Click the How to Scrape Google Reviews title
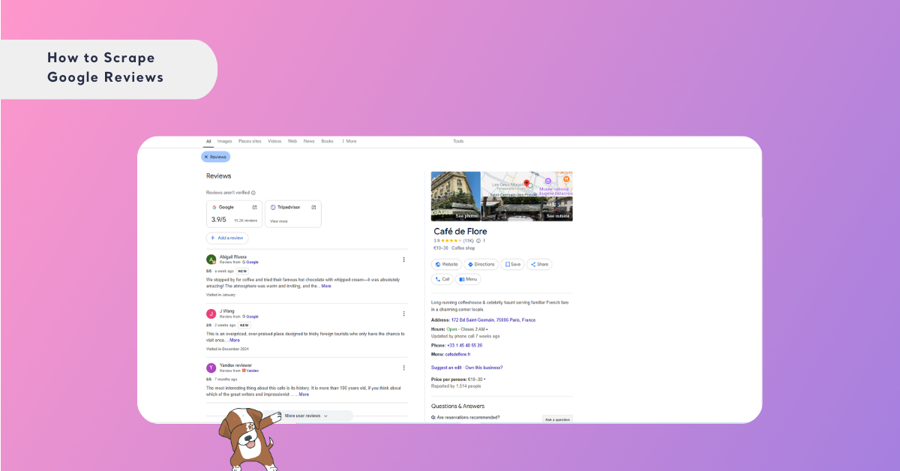The height and width of the screenshot is (471, 900). point(105,68)
